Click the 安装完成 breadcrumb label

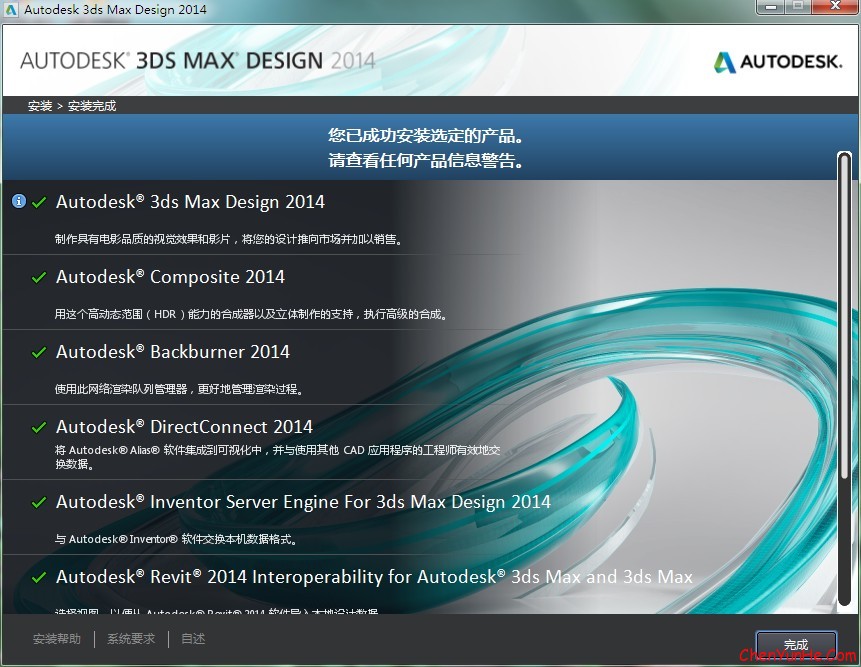click(92, 106)
